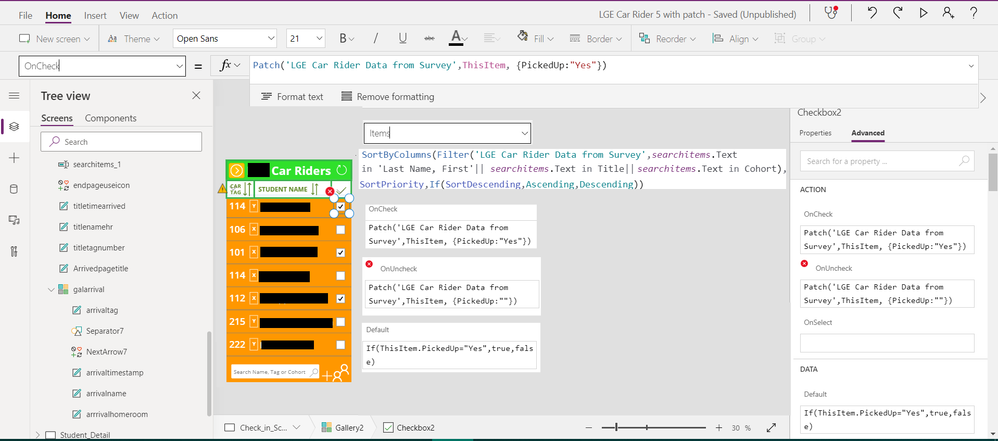Toggle selected checkbox in first row 114
998x441 pixels.
(x=341, y=207)
